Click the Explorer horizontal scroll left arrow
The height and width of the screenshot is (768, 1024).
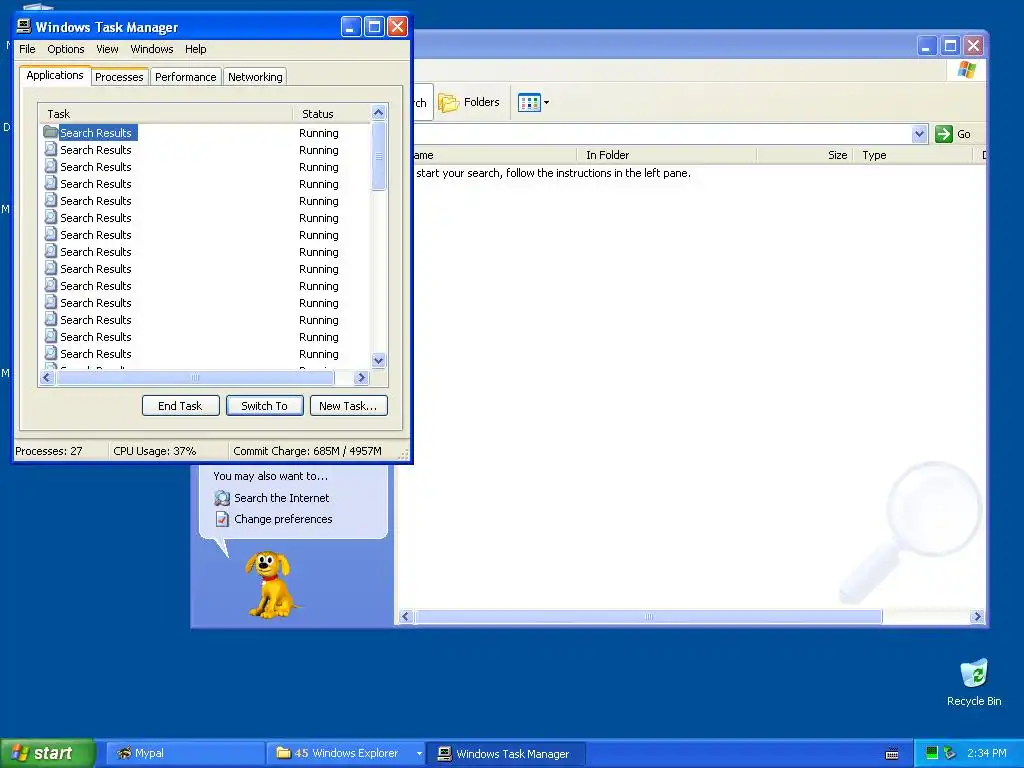click(x=406, y=616)
